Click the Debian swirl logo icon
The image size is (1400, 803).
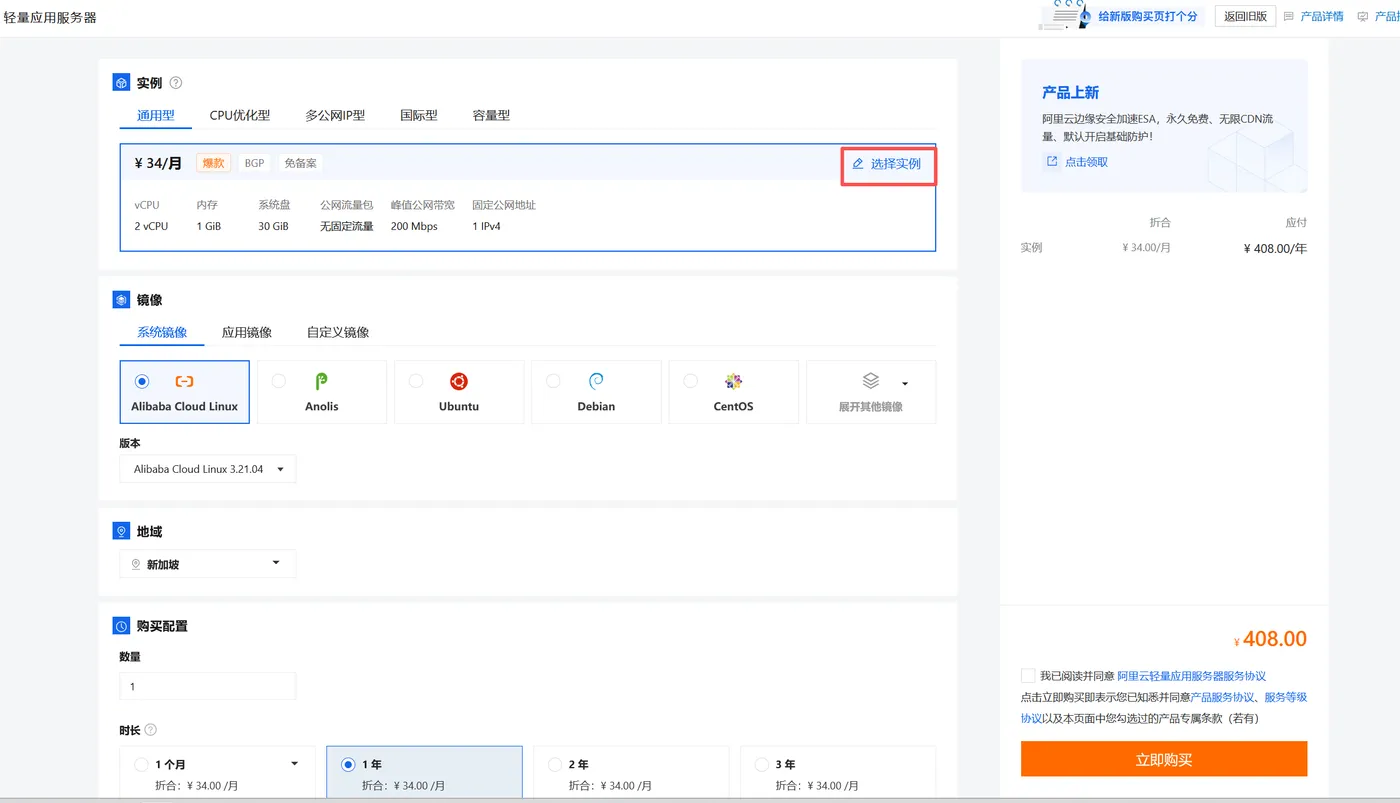[x=596, y=381]
